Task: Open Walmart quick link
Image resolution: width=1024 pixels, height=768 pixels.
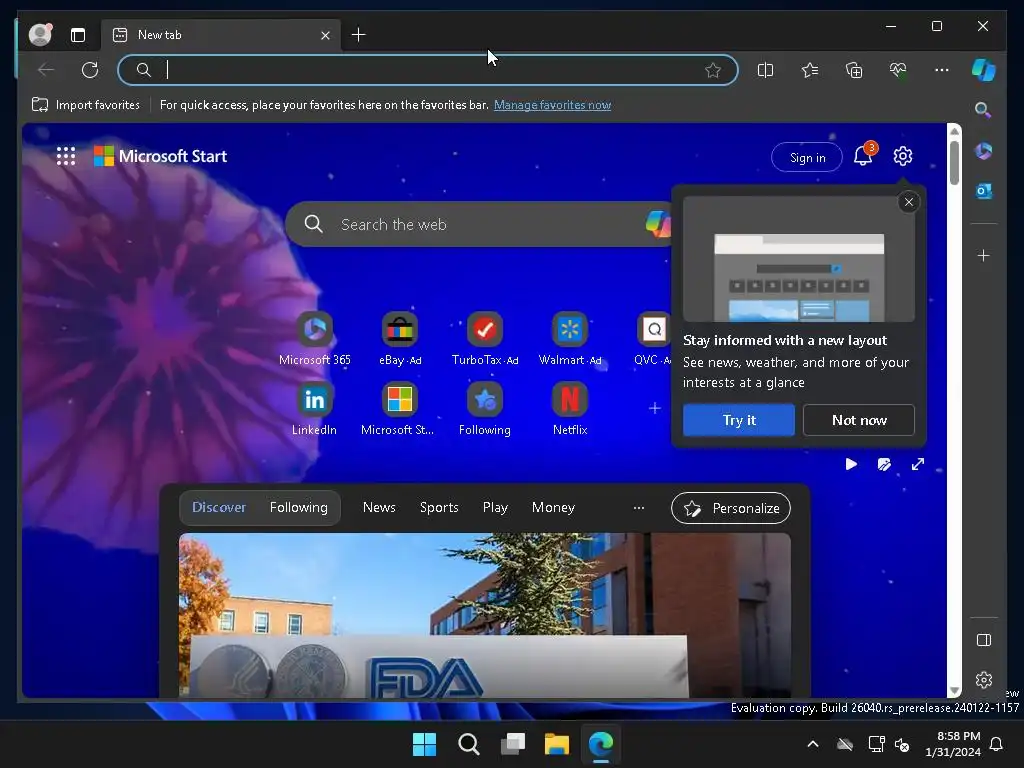Action: click(569, 340)
